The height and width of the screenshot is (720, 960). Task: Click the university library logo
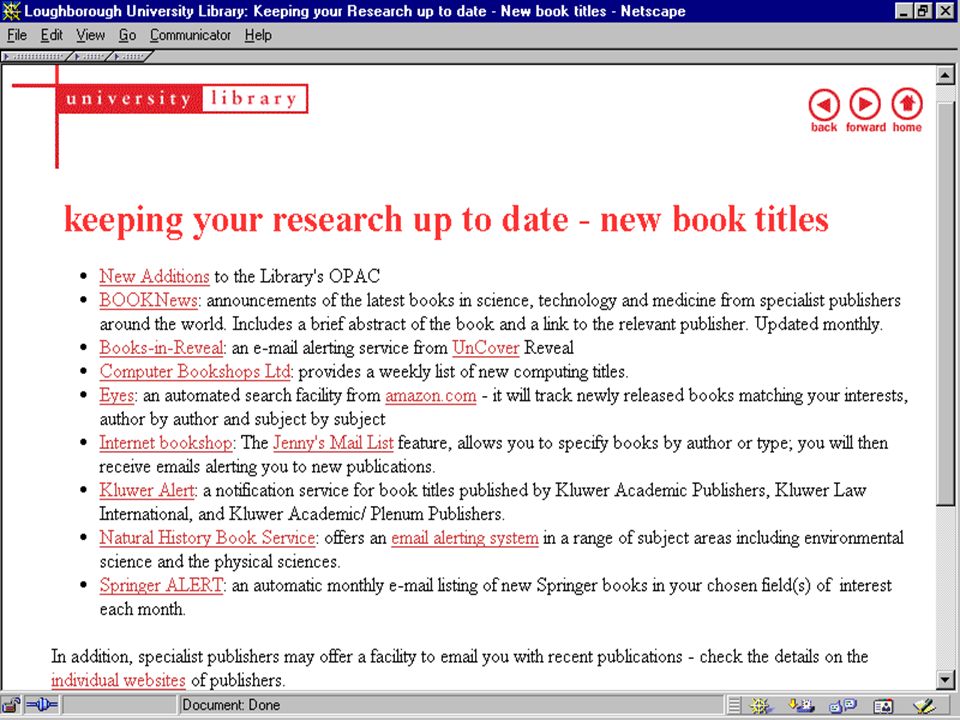[x=182, y=99]
